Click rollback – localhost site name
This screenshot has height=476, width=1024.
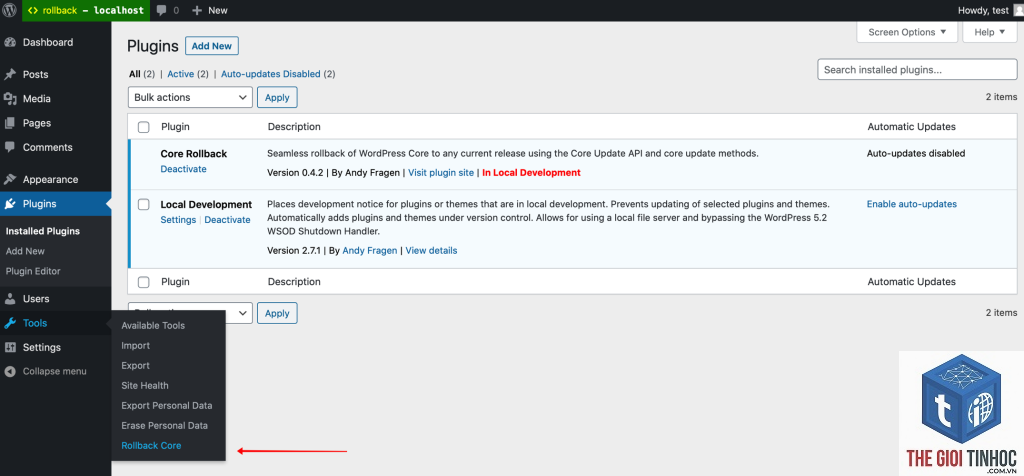pos(86,10)
